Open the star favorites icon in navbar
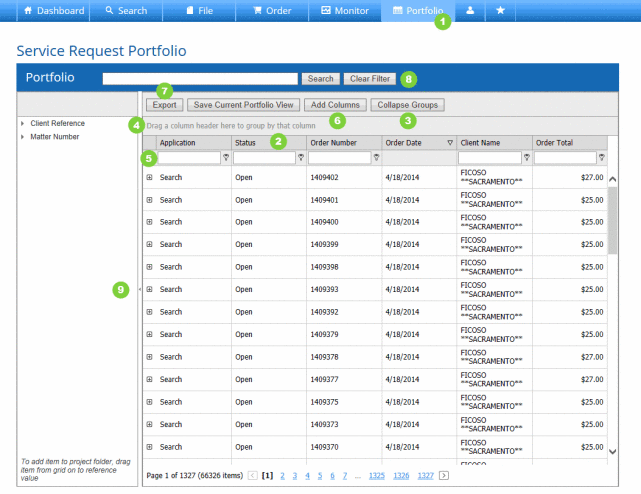 [x=500, y=10]
